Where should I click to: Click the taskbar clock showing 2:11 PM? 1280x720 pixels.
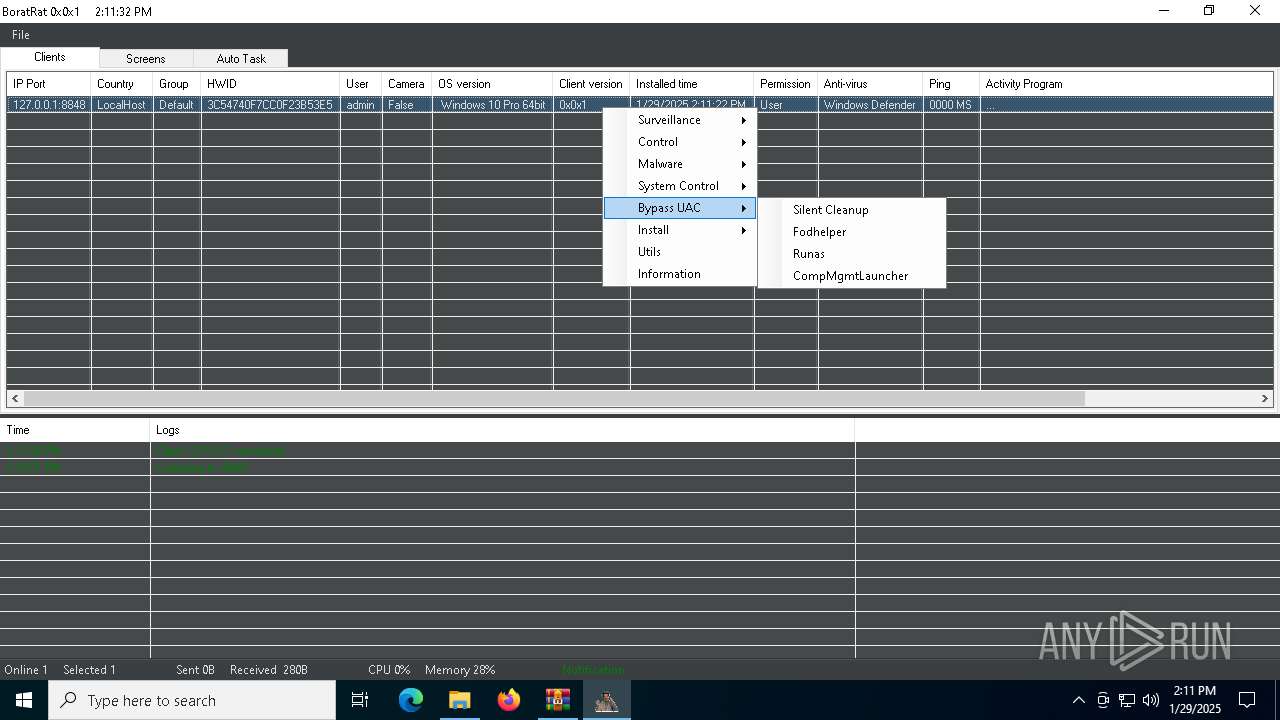coord(1196,700)
